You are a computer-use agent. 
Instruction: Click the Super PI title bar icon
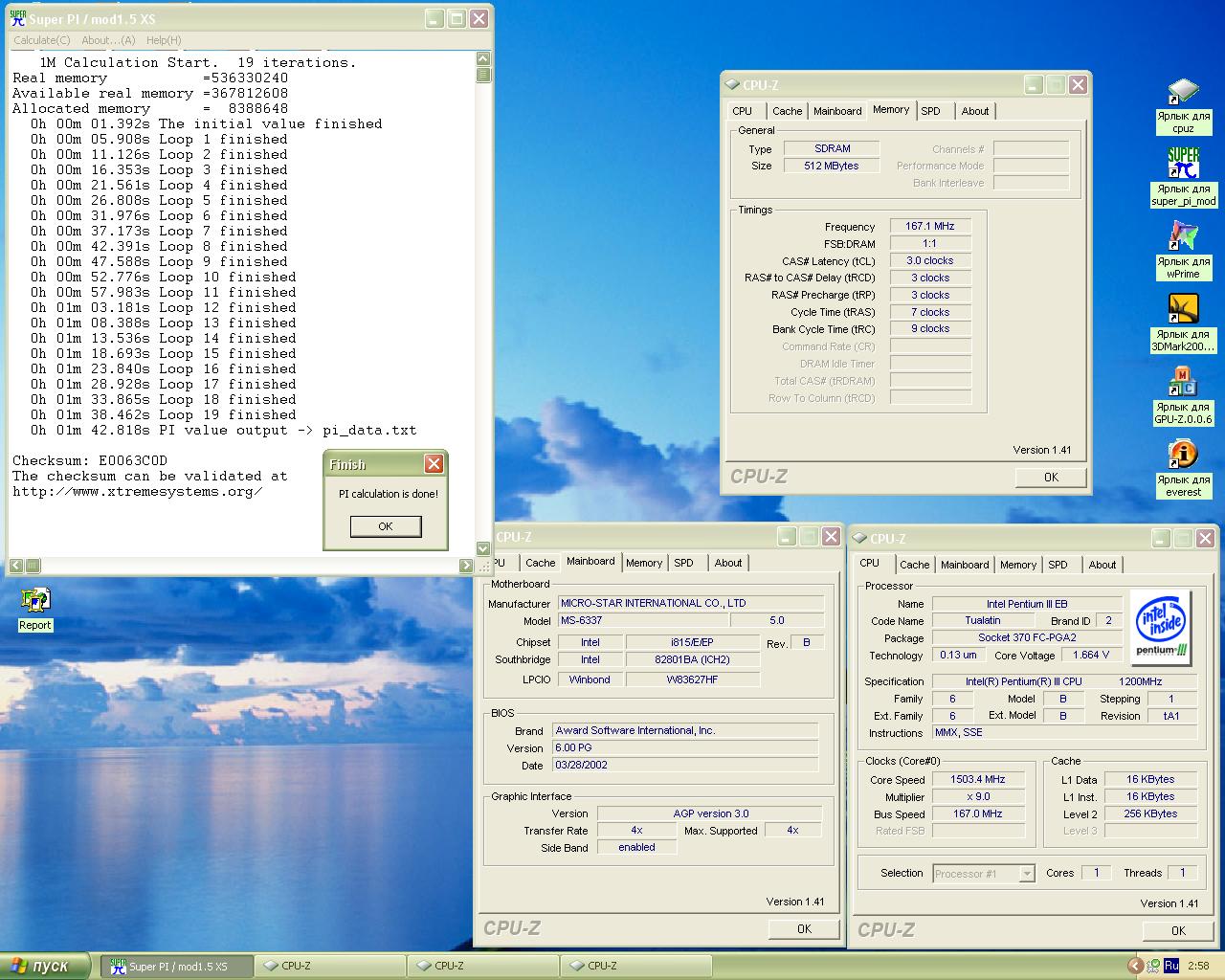click(x=17, y=18)
